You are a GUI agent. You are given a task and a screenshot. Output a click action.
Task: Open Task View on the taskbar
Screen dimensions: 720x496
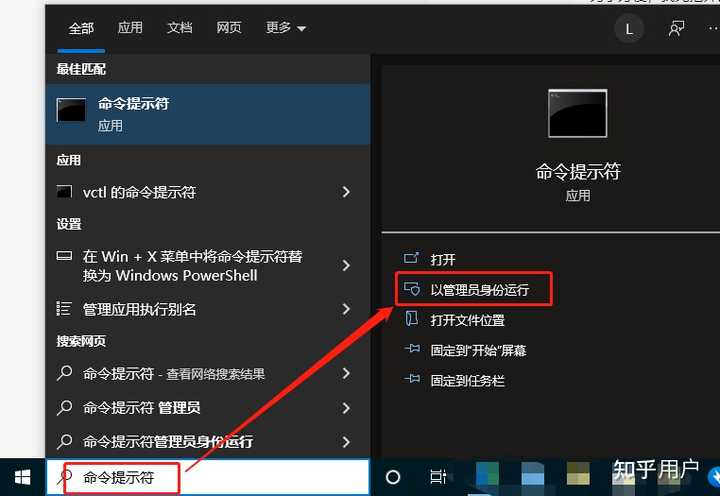tap(438, 477)
